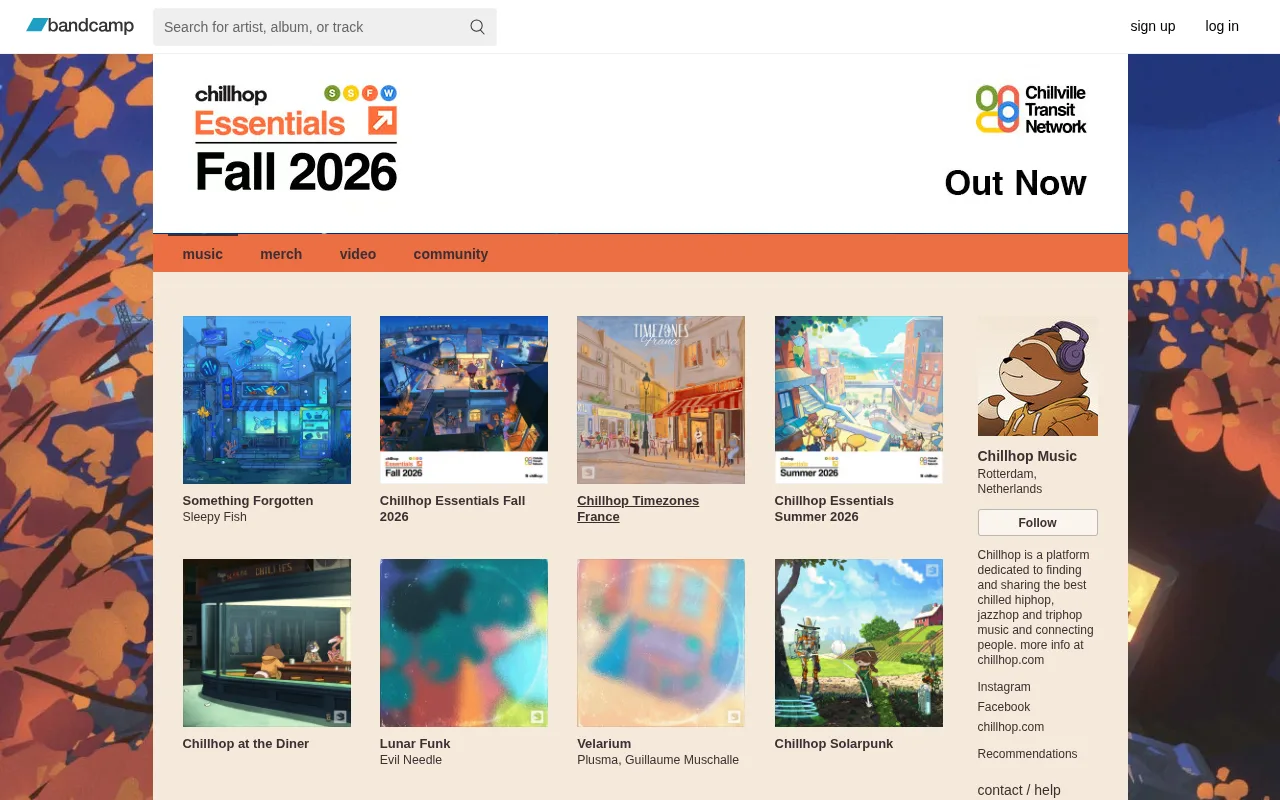
Task: Click the Sleepy Fish artist name
Action: coord(215,517)
